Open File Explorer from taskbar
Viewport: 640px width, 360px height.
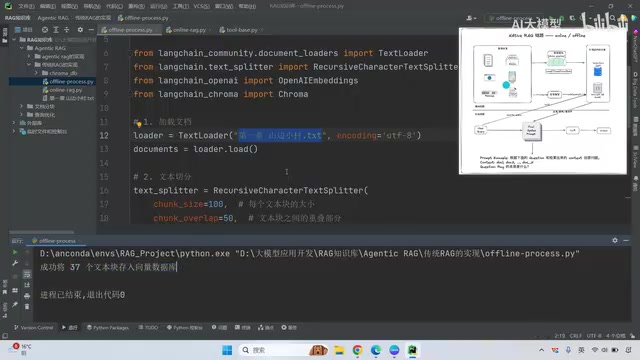point(339,350)
